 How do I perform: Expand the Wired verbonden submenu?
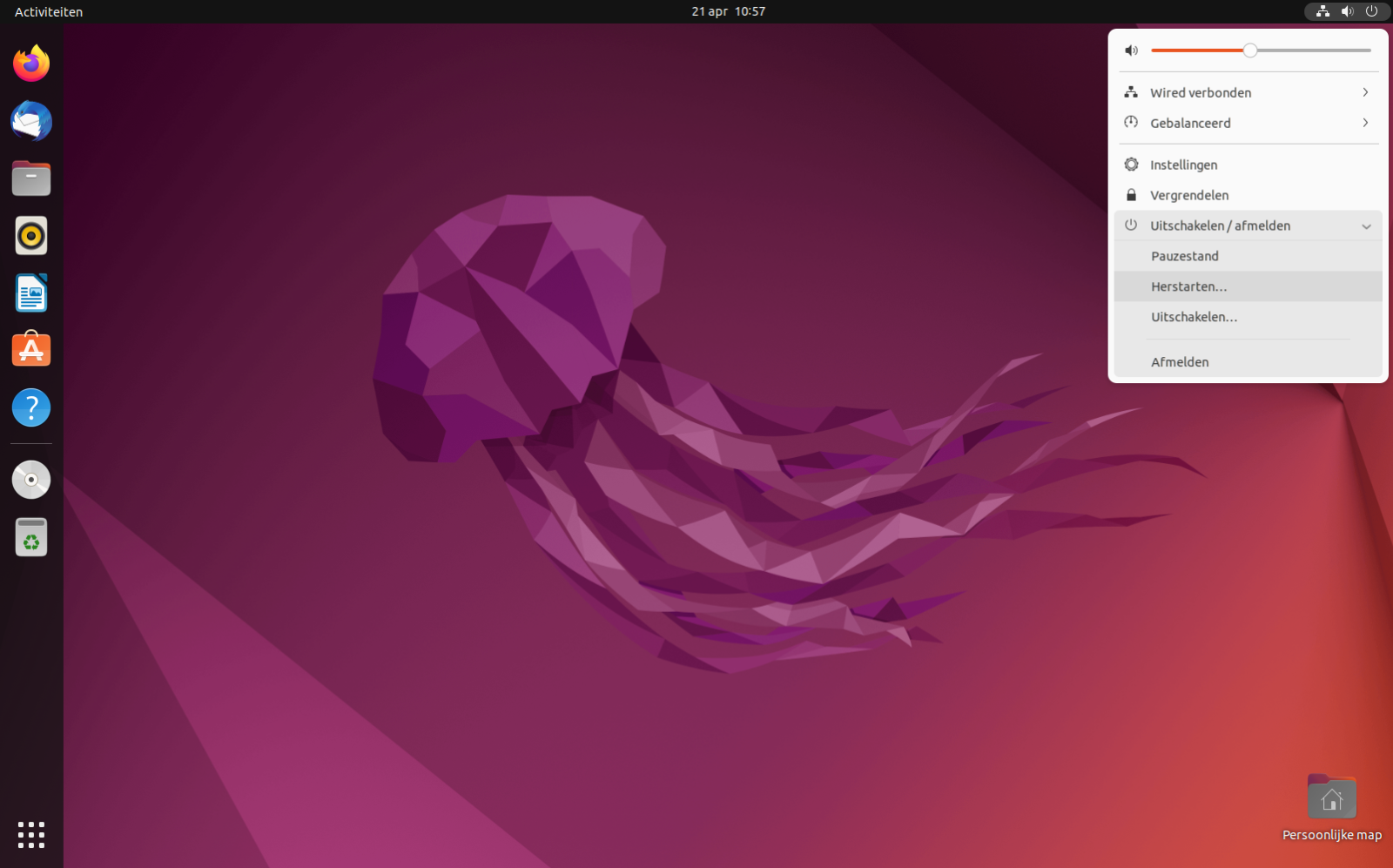pyautogui.click(x=1248, y=92)
